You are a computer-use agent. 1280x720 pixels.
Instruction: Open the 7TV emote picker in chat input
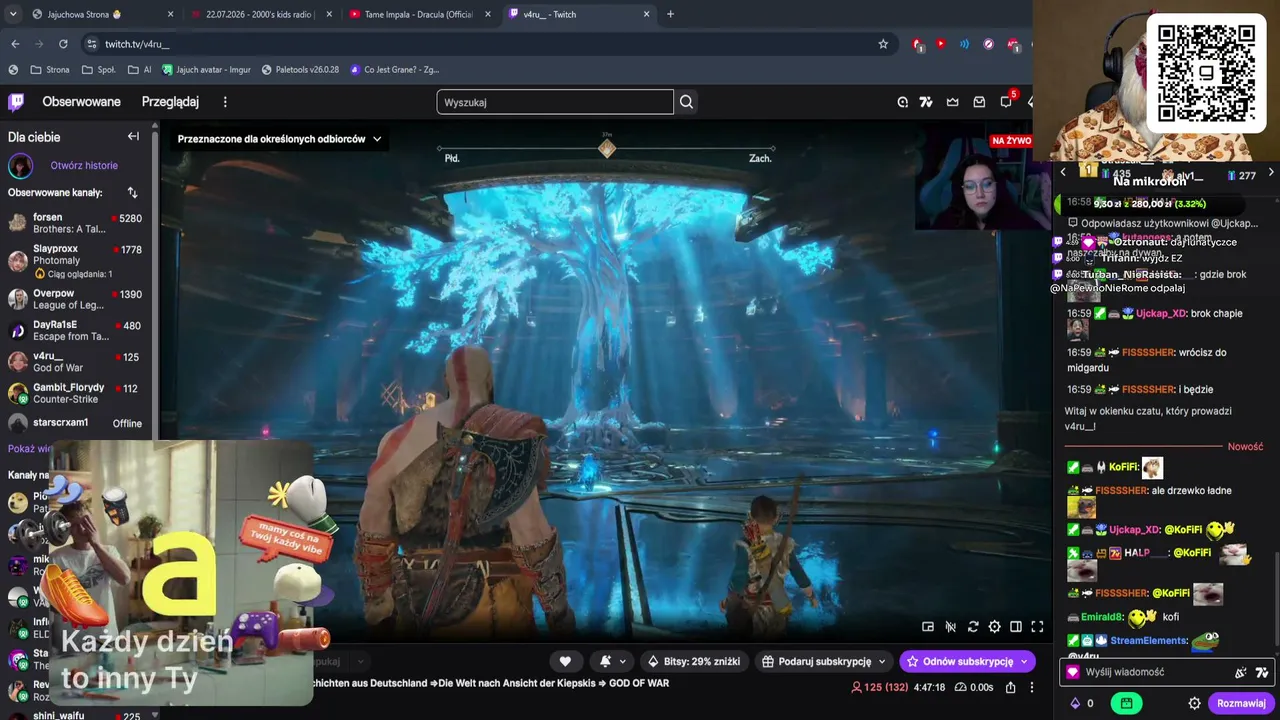tap(1262, 672)
